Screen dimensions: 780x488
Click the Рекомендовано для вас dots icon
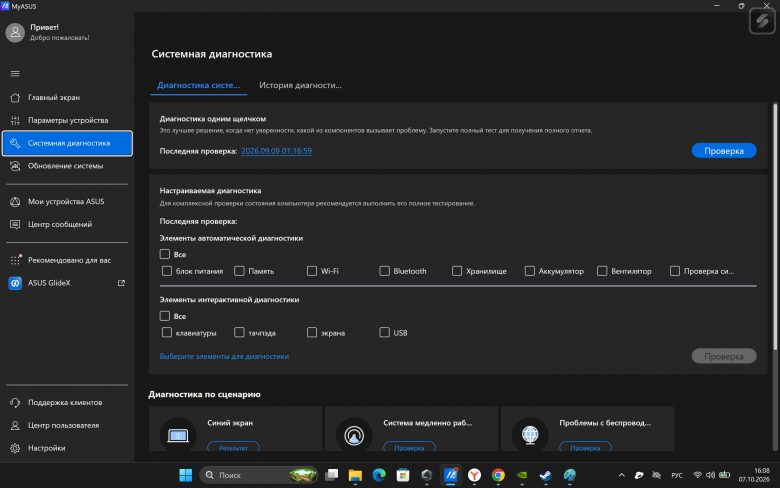[15, 260]
